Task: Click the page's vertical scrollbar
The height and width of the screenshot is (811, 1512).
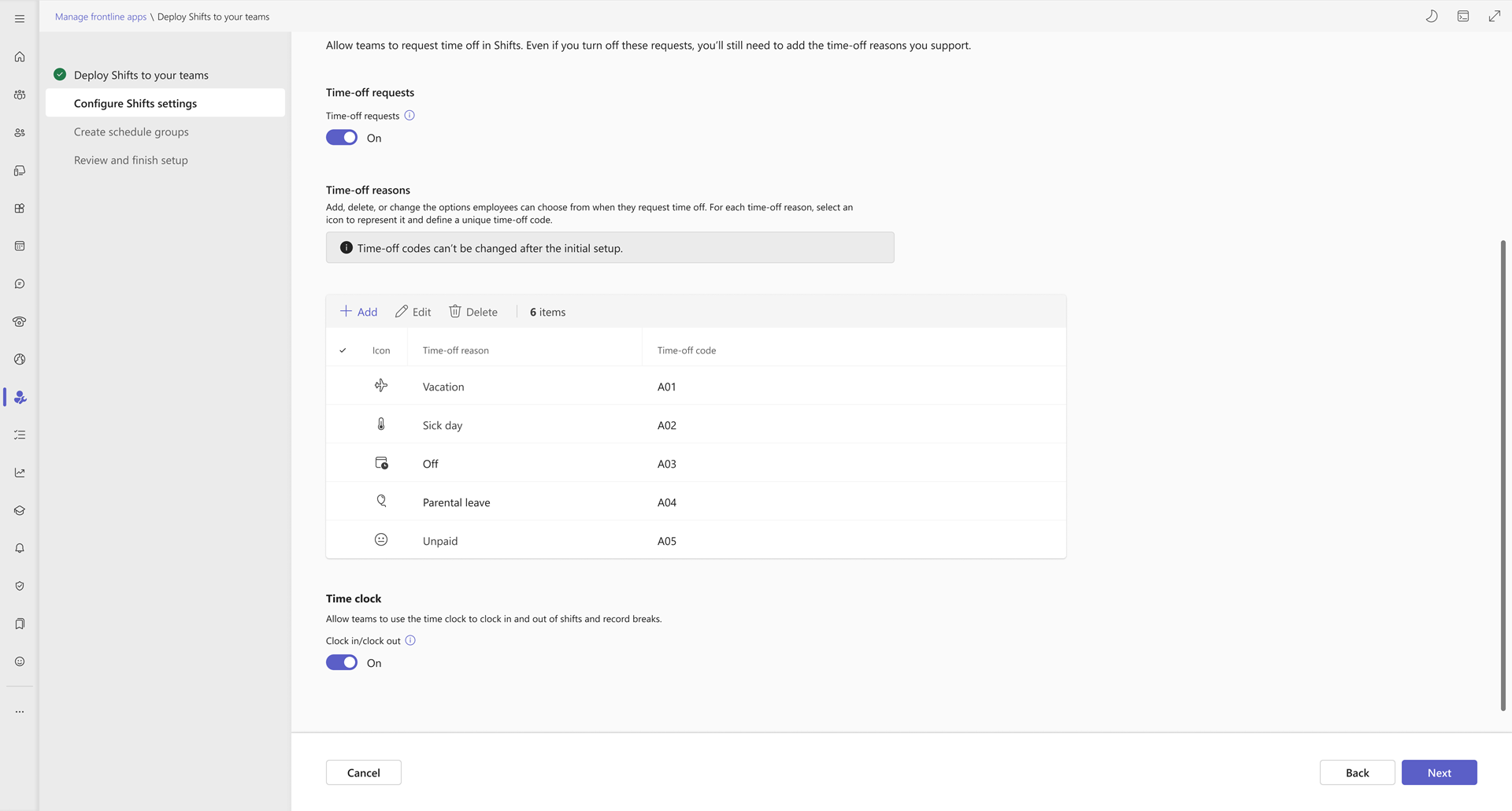Action: [1503, 472]
